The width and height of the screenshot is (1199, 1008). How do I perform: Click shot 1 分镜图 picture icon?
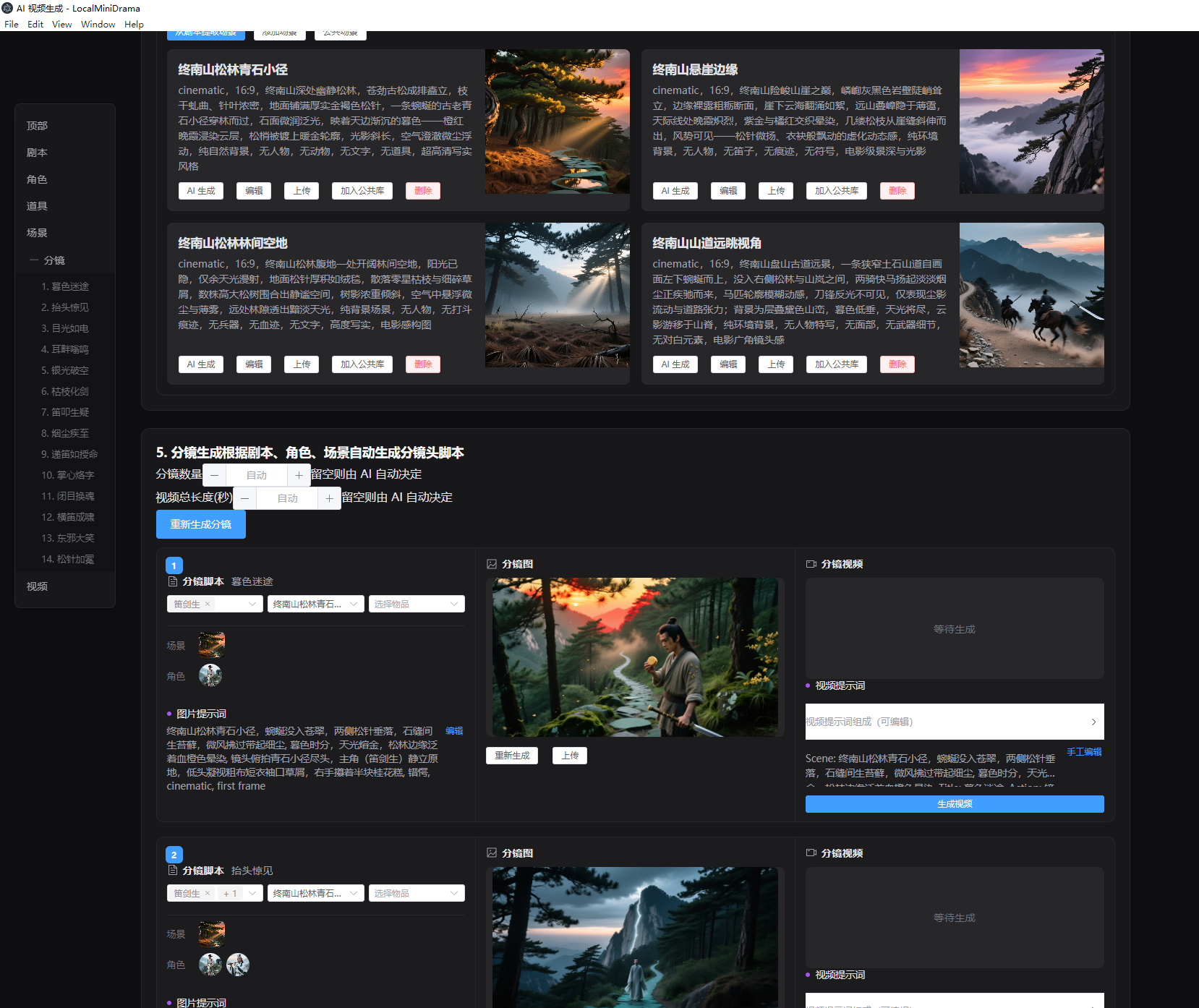(x=492, y=564)
